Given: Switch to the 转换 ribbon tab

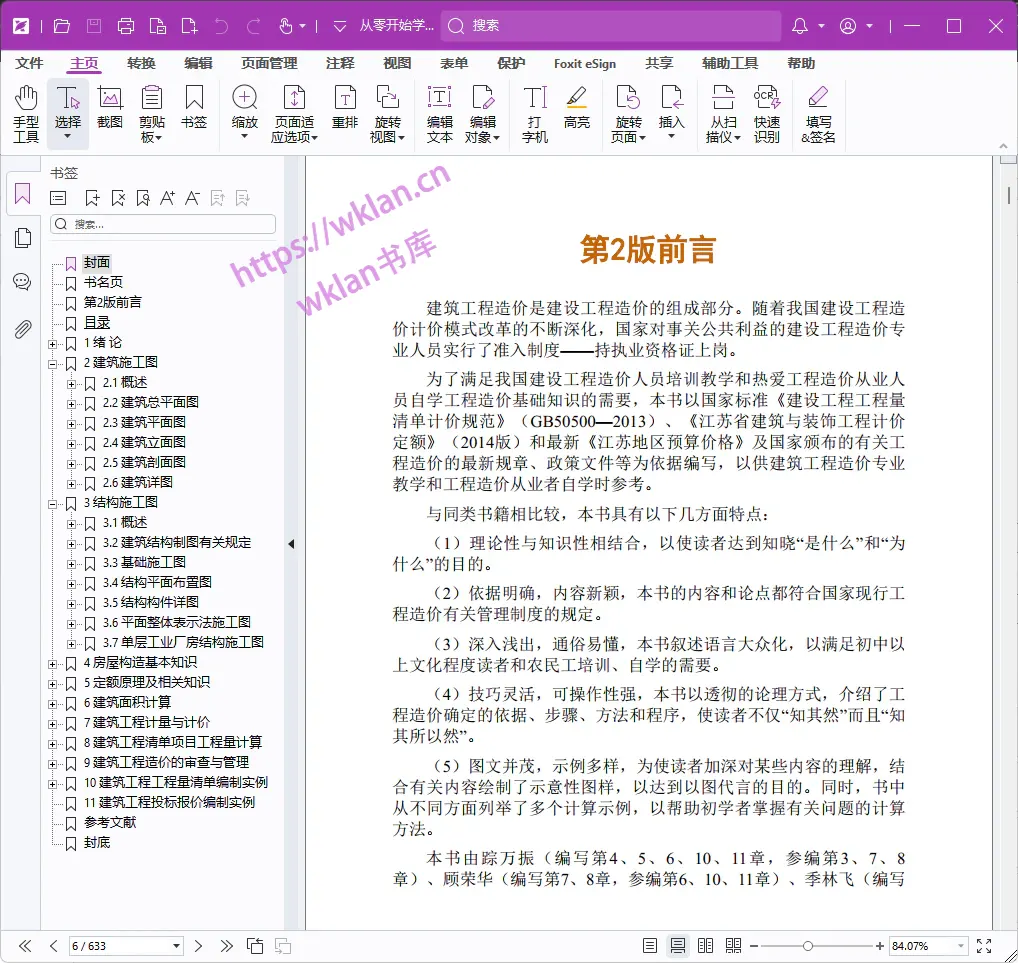Looking at the screenshot, I should (x=140, y=63).
